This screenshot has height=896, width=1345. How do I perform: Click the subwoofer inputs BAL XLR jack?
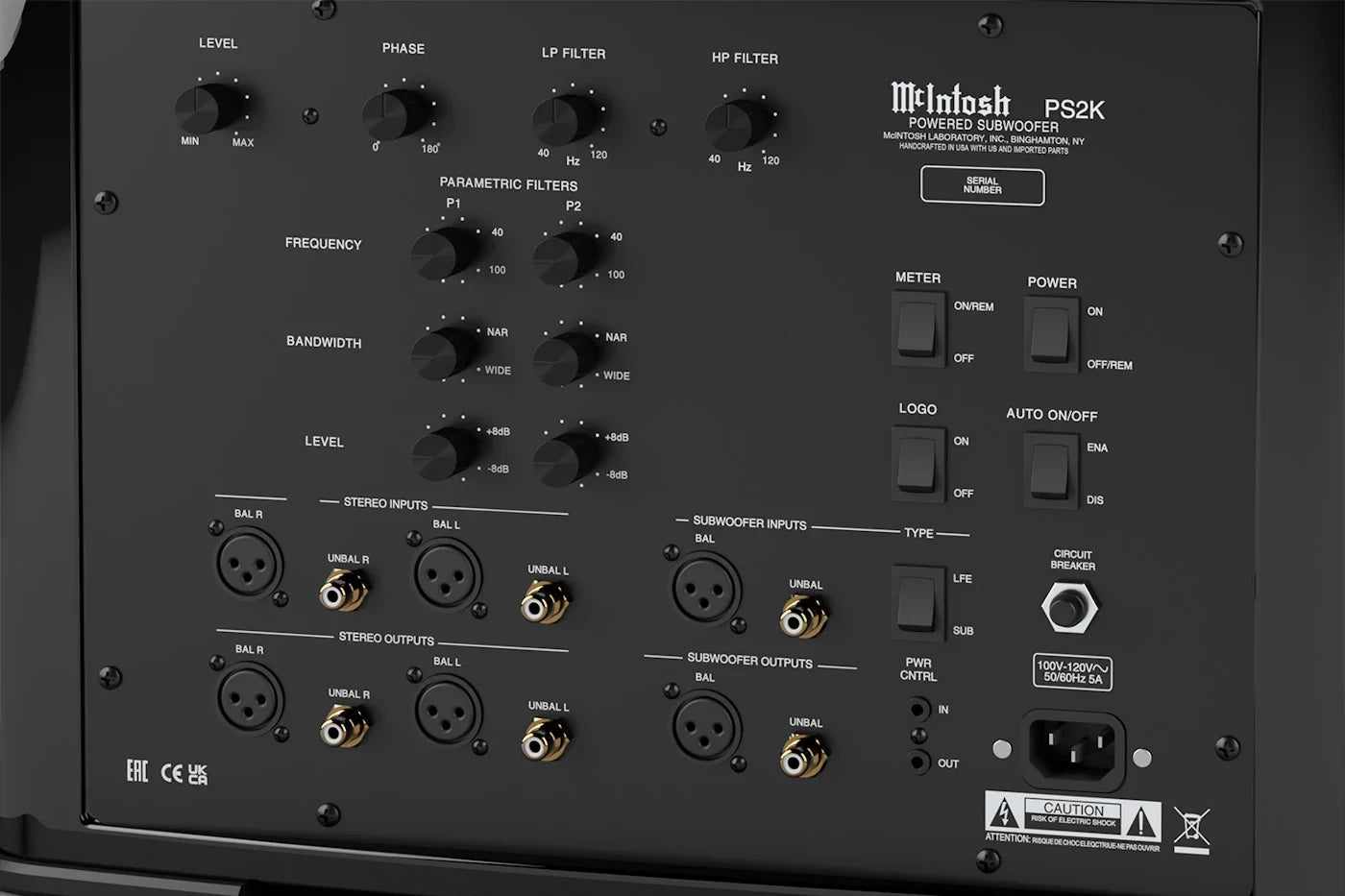[x=706, y=587]
